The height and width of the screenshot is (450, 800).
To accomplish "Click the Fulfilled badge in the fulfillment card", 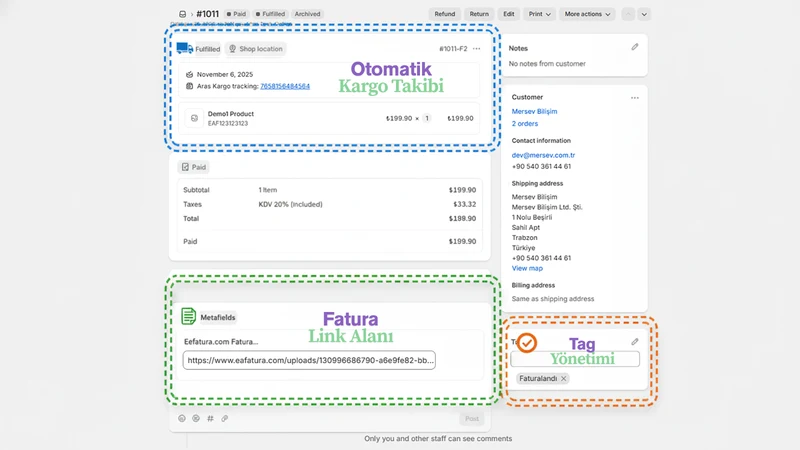I will tap(207, 49).
